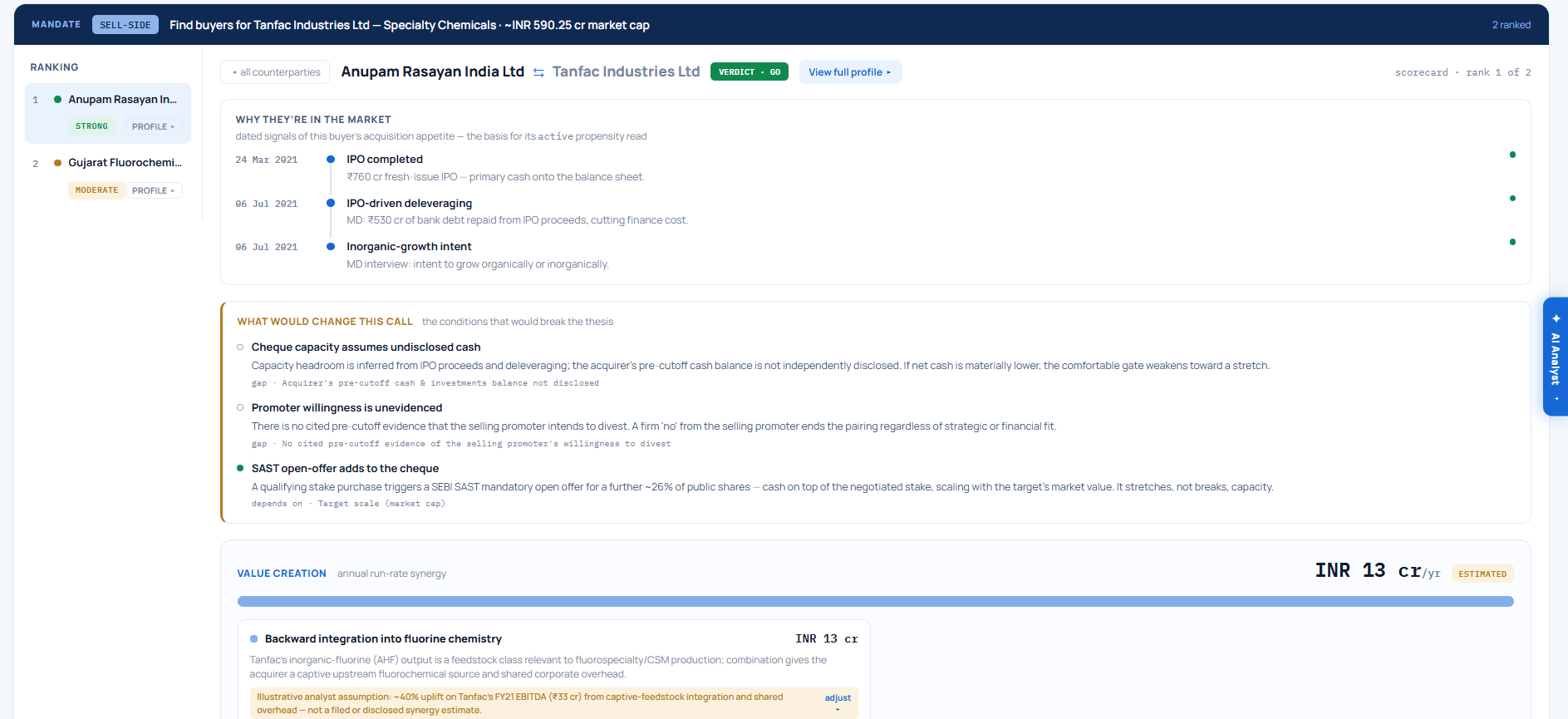Click hollow bullet for Promoter willingness condition
This screenshot has height=719, width=1568.
(x=240, y=407)
